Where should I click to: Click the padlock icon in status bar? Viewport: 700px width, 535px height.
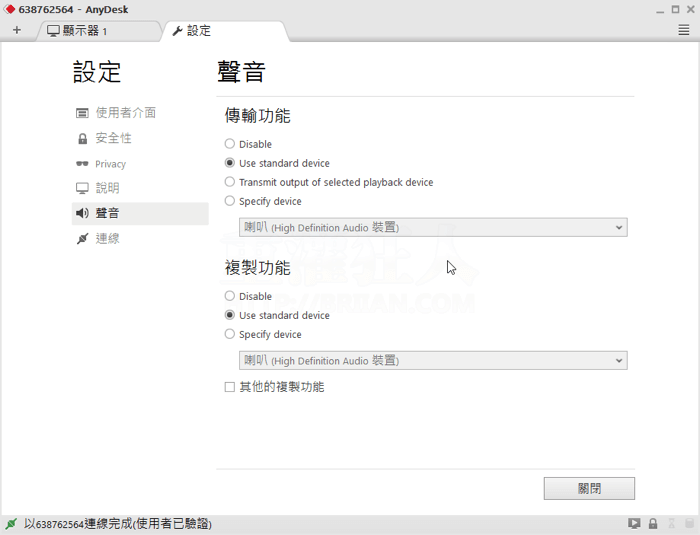click(x=652, y=524)
